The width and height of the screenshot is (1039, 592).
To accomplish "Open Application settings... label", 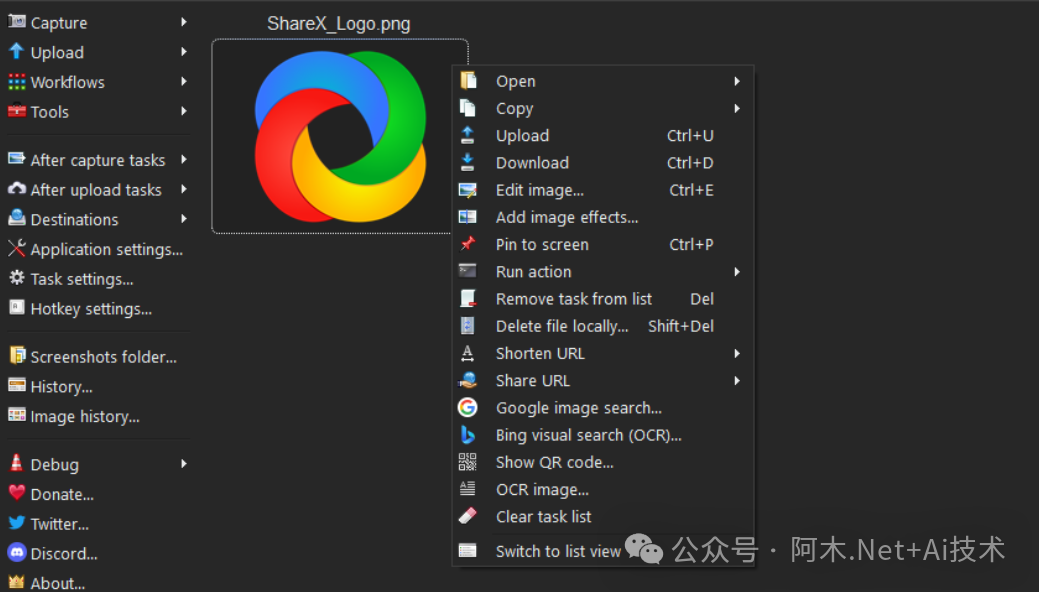I will (x=107, y=250).
